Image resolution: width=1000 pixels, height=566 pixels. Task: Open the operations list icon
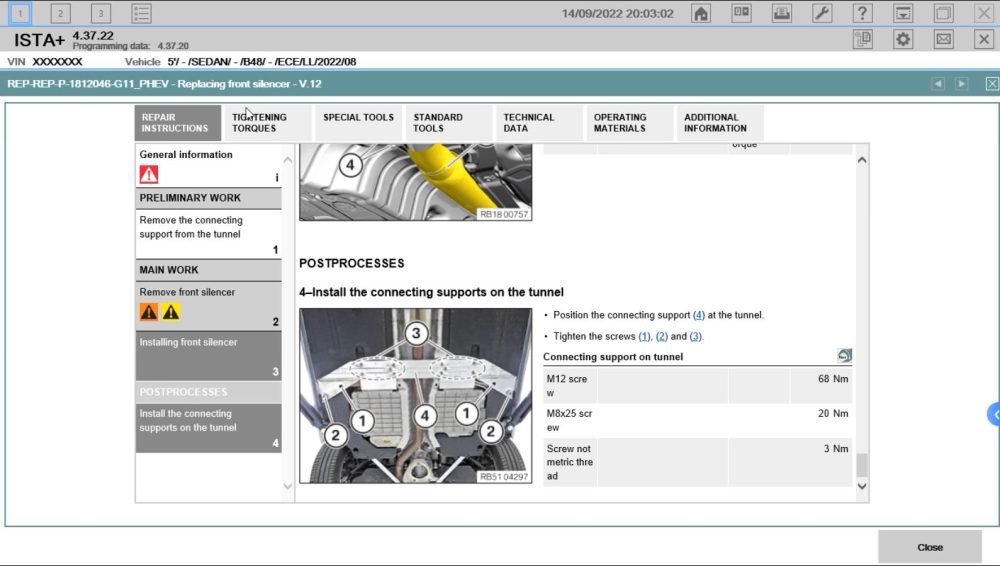[141, 13]
